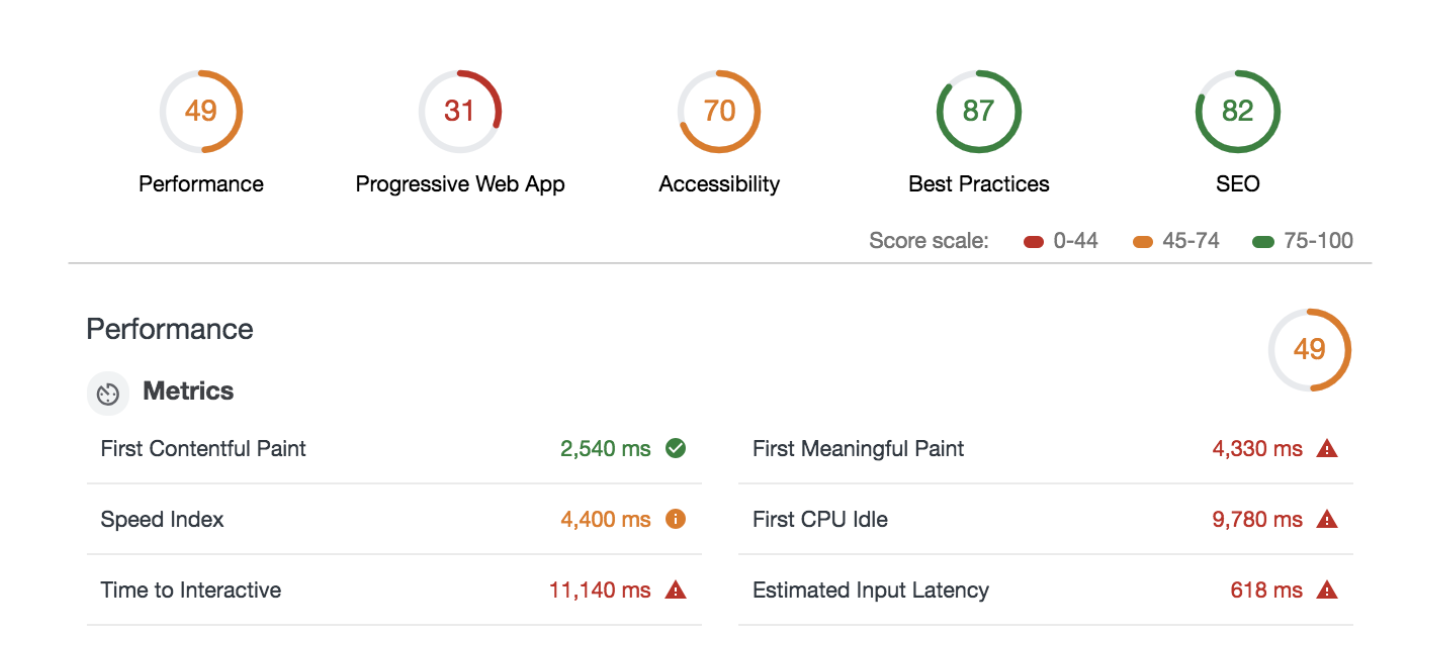The width and height of the screenshot is (1434, 650).
Task: Jump to the Accessibility category label
Action: [x=719, y=184]
